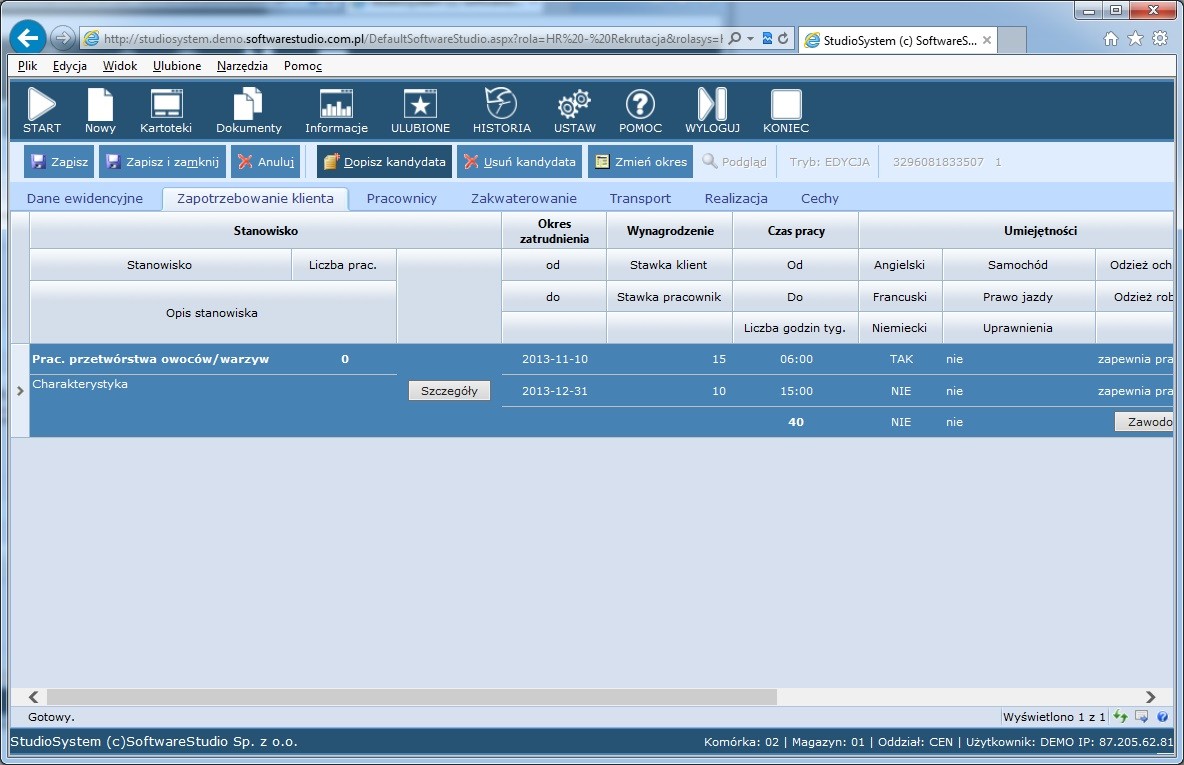Image resolution: width=1184 pixels, height=765 pixels.
Task: Click the horizontal scrollbar thumb
Action: 412,696
